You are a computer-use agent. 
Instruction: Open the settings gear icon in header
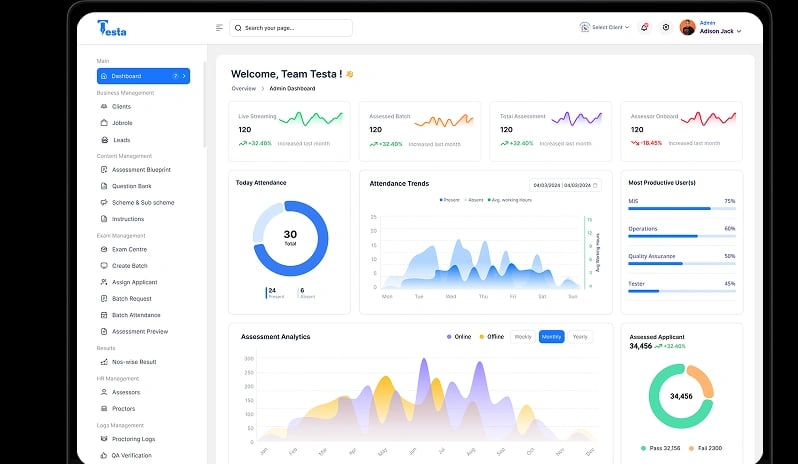point(666,27)
